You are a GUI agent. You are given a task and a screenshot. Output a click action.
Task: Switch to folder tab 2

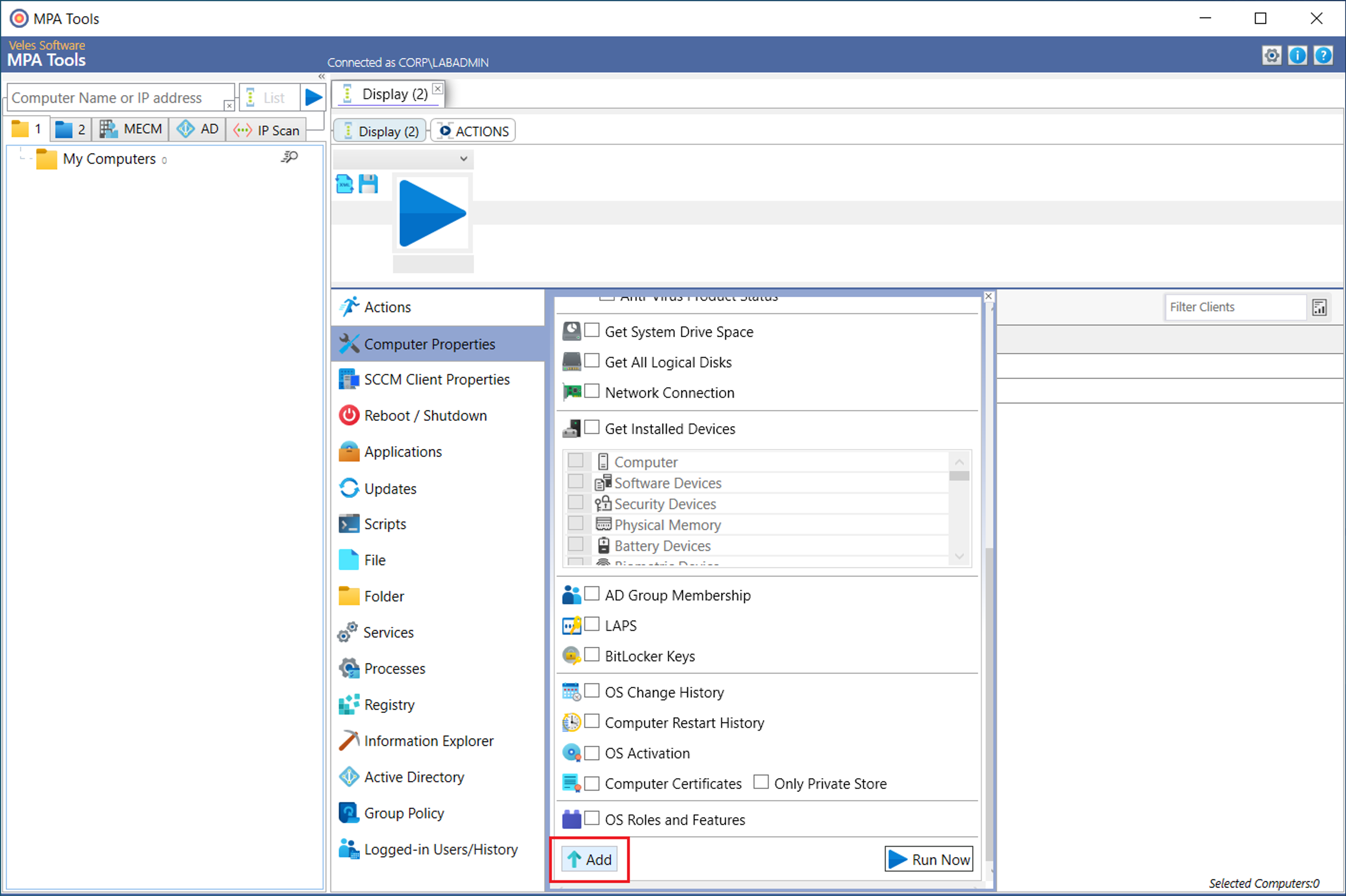(x=70, y=129)
